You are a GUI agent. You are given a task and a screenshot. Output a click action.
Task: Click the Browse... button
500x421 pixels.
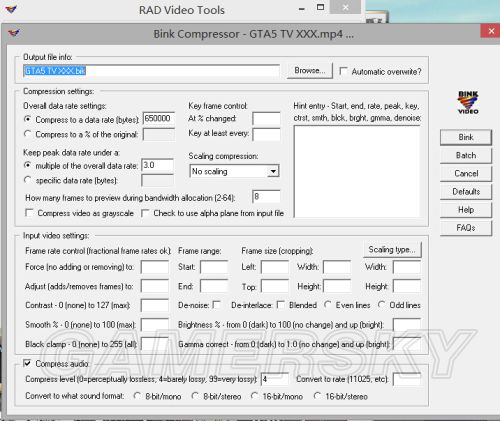click(310, 71)
